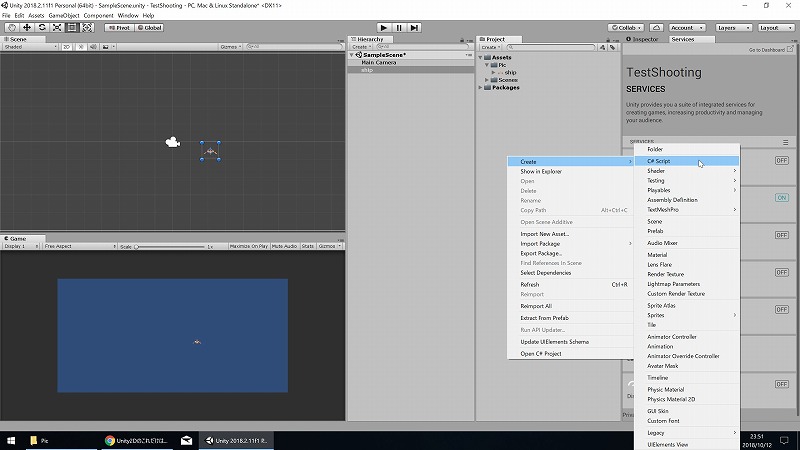Viewport: 800px width, 450px height.
Task: Click Windows Start button
Action: [x=11, y=440]
